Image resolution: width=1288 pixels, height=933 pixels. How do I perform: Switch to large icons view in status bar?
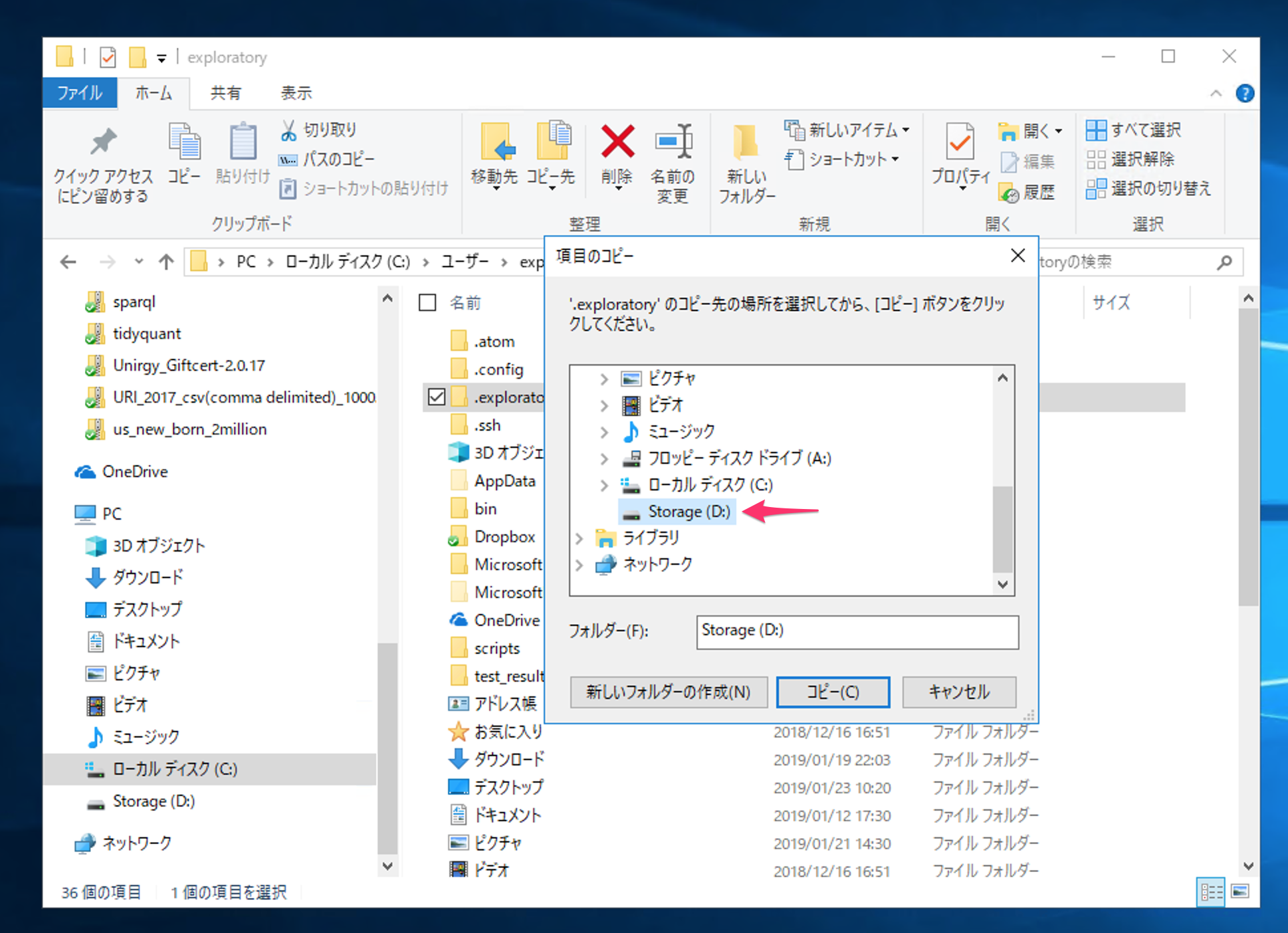coord(1240,892)
